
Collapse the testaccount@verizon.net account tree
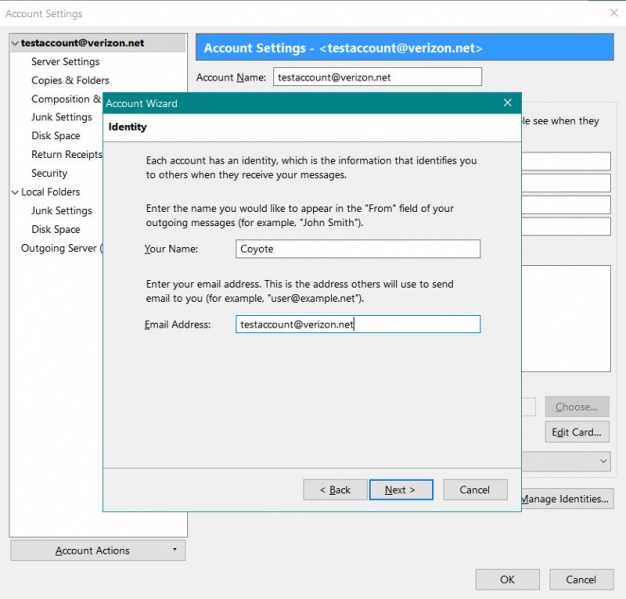pos(15,43)
